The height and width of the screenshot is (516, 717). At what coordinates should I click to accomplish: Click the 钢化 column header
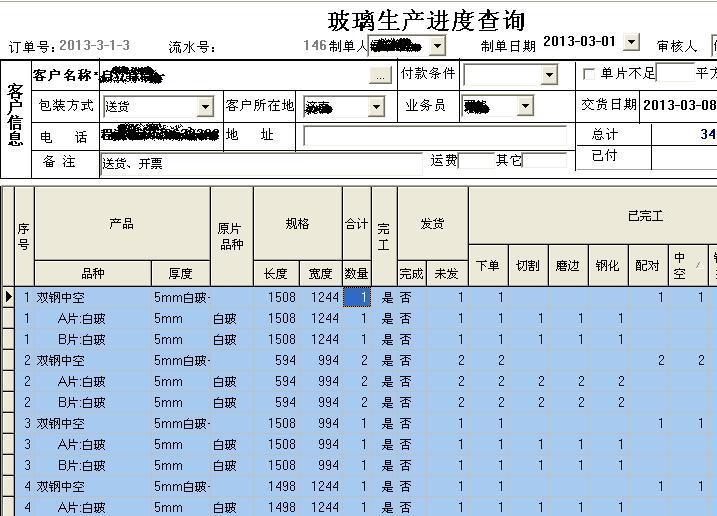607,266
